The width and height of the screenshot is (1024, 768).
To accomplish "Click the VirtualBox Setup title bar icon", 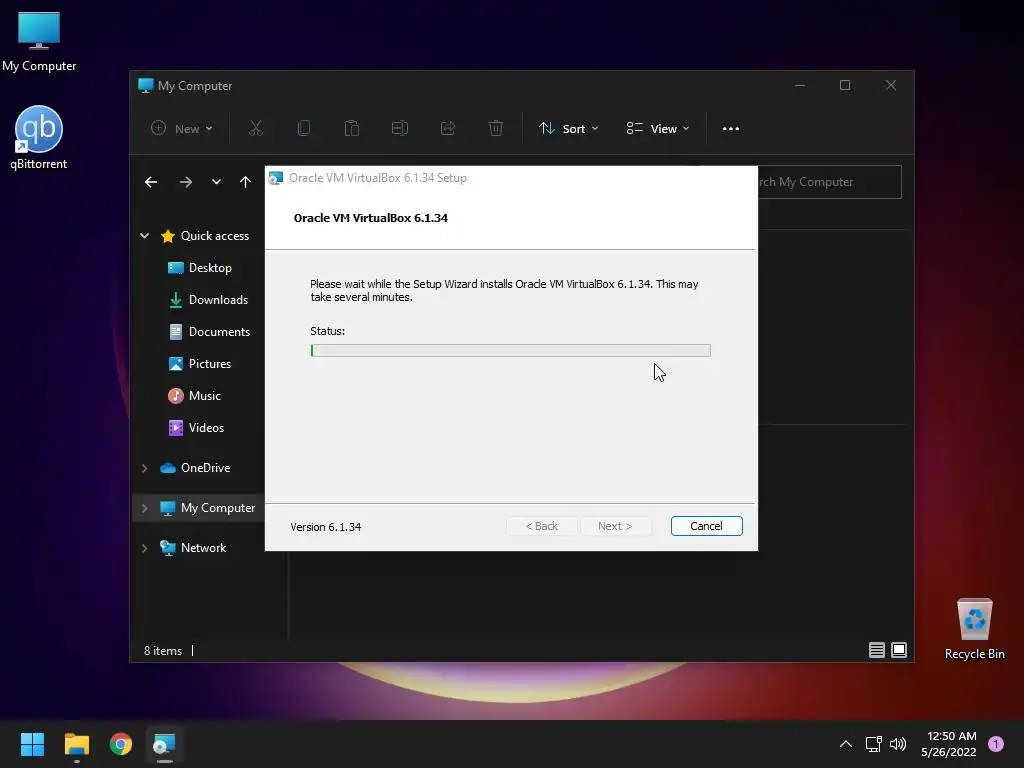I will (x=276, y=178).
